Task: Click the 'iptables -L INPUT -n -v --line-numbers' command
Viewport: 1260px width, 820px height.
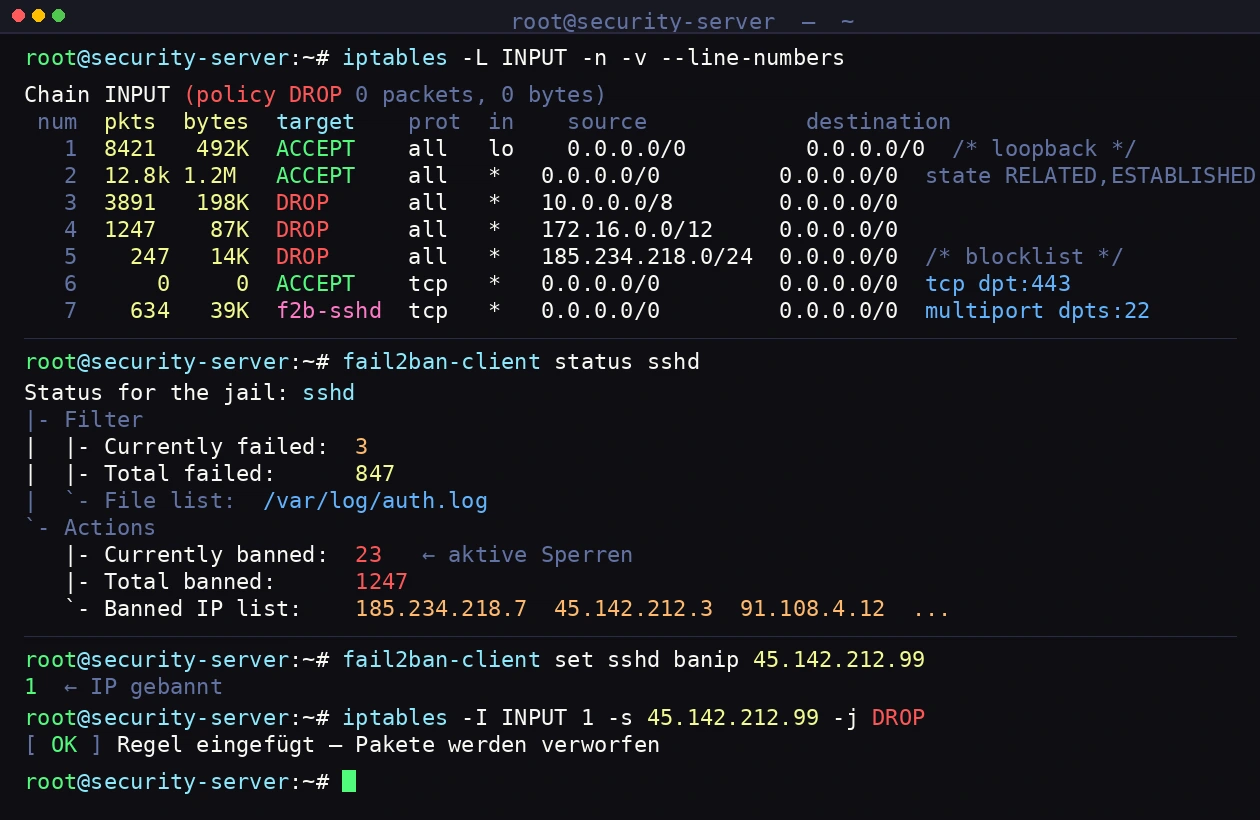Action: [593, 58]
